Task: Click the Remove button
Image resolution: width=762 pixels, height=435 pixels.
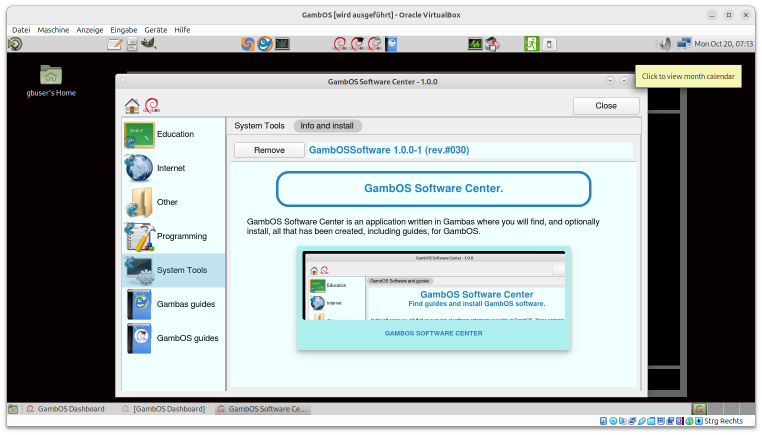Action: coord(269,150)
